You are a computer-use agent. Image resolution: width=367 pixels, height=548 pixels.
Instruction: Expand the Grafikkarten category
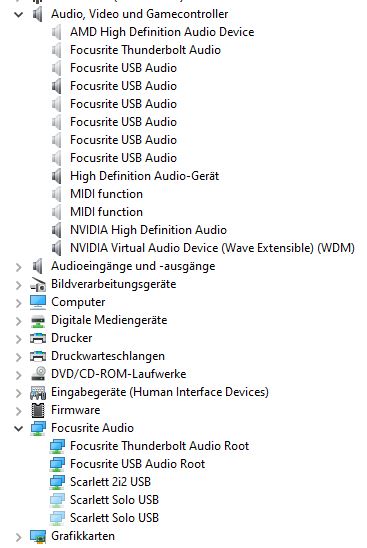(19, 537)
